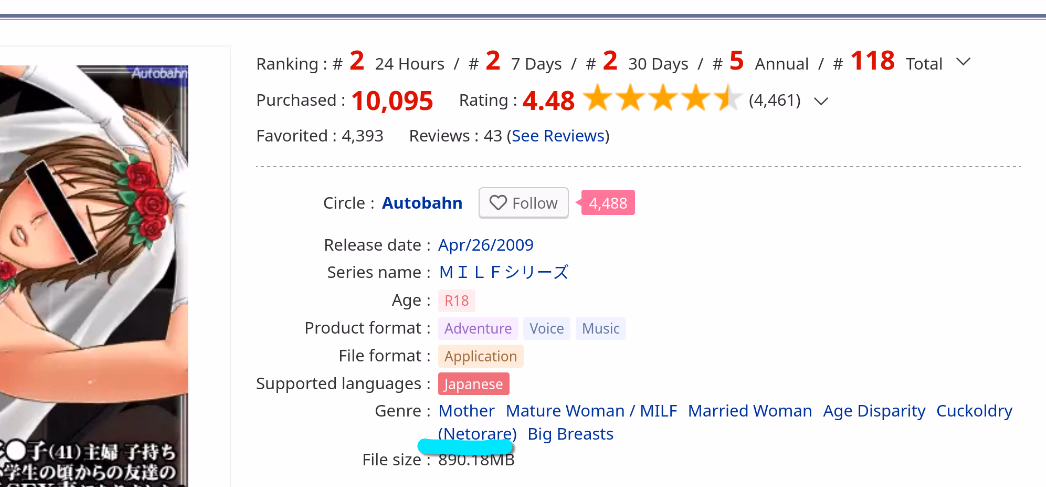Click the Apr/26/2009 release date link
Screen dimensions: 1046x487
(486, 245)
